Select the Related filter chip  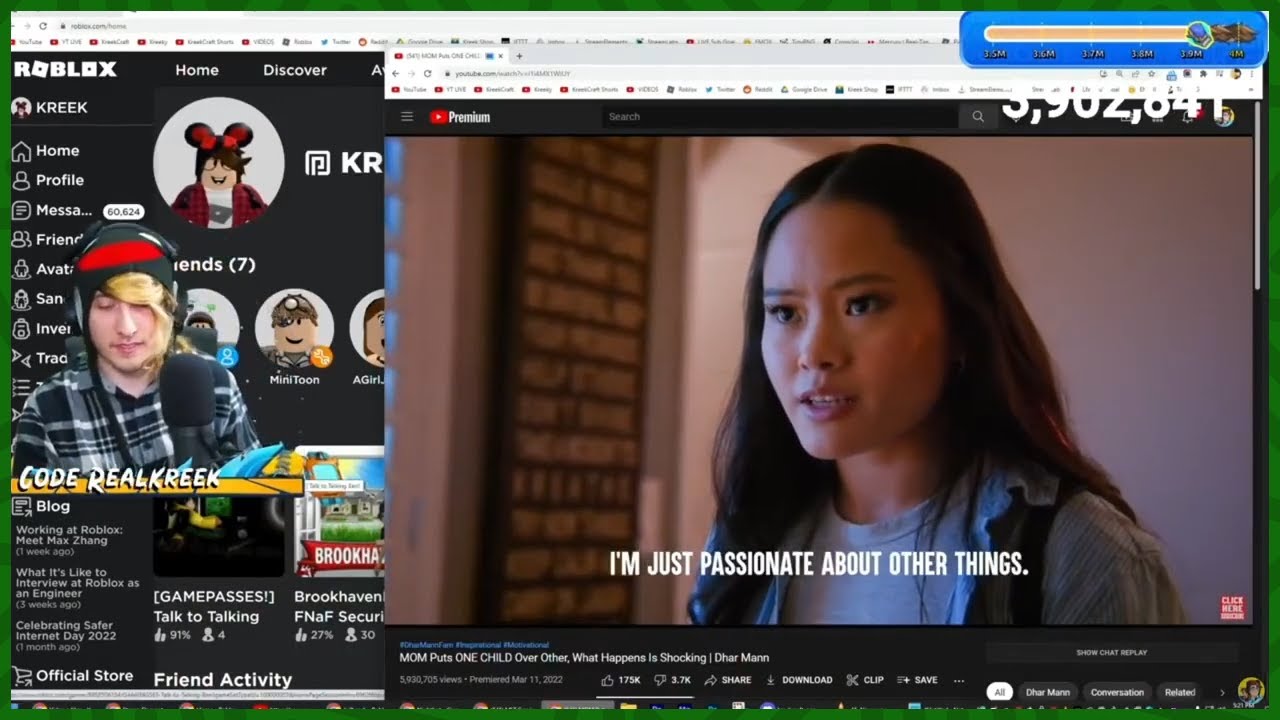pos(1180,692)
